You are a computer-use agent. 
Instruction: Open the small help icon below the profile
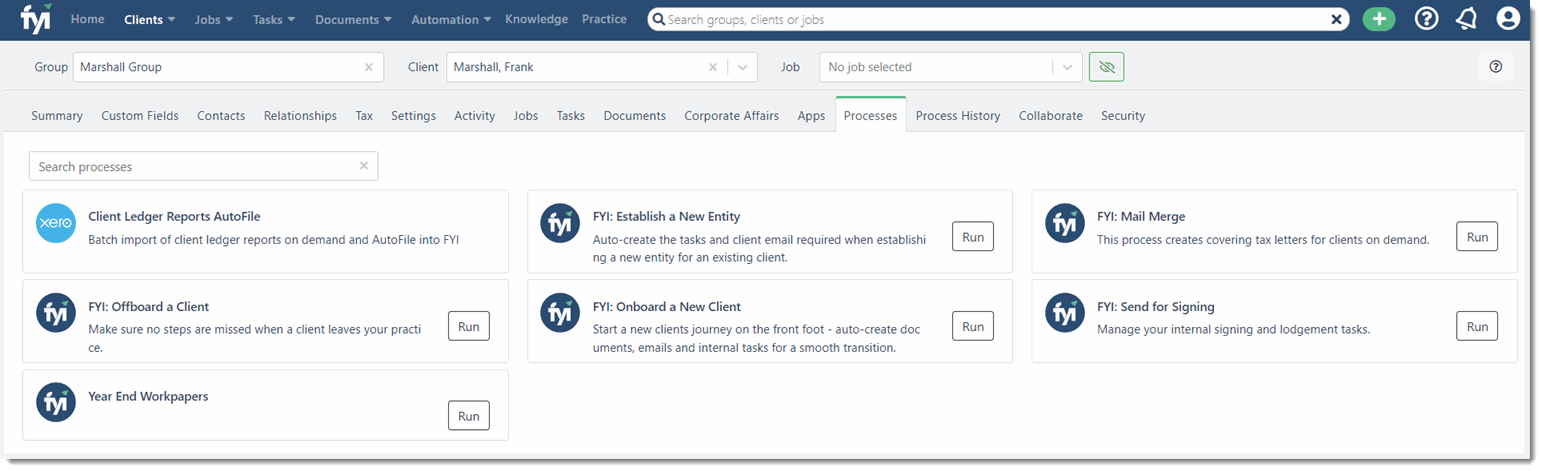[x=1496, y=67]
